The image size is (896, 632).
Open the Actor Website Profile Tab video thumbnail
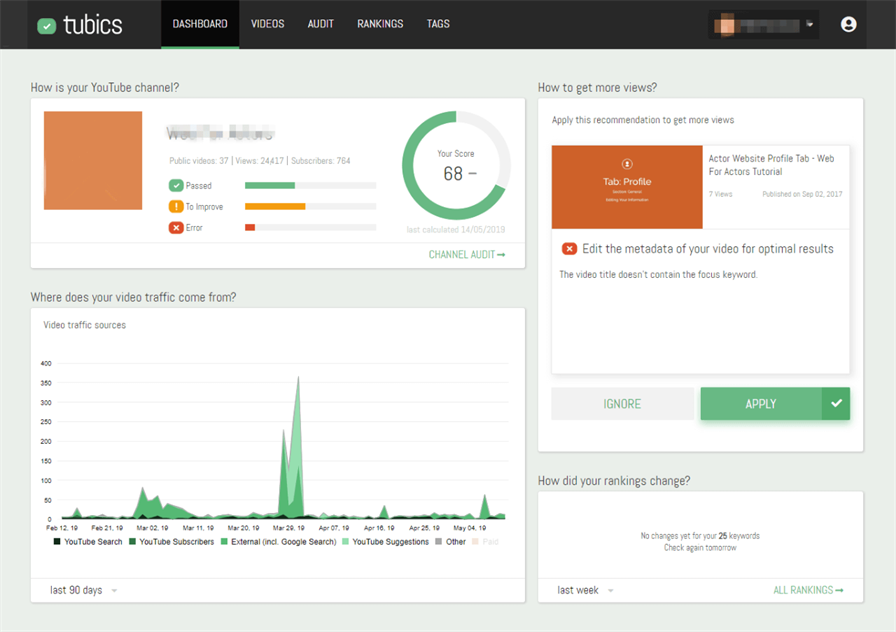pyautogui.click(x=627, y=187)
